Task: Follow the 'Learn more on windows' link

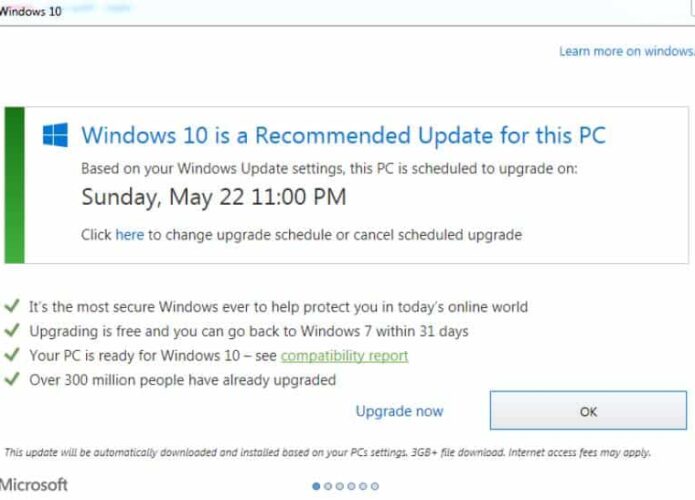Action: tap(627, 51)
